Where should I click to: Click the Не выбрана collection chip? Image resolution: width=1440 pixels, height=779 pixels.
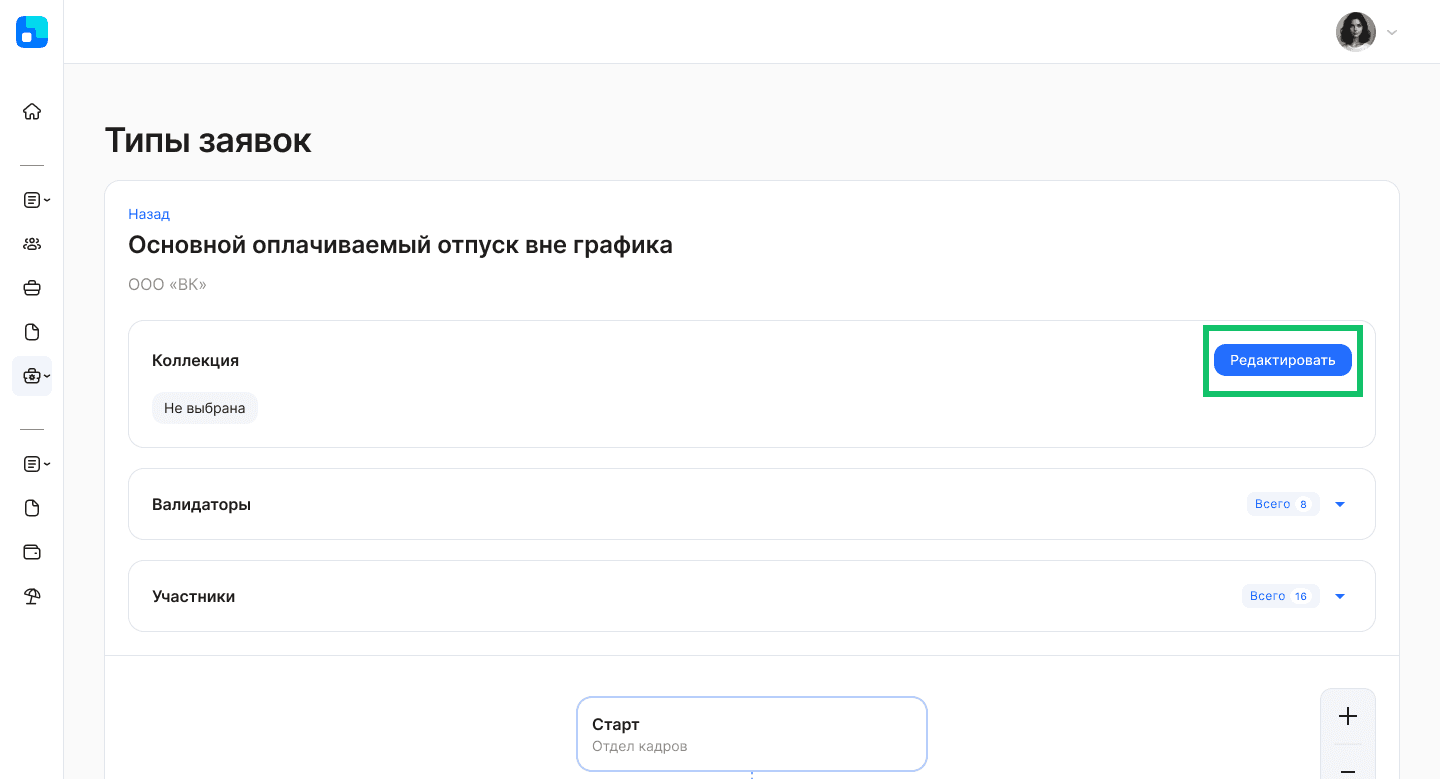pyautogui.click(x=205, y=408)
